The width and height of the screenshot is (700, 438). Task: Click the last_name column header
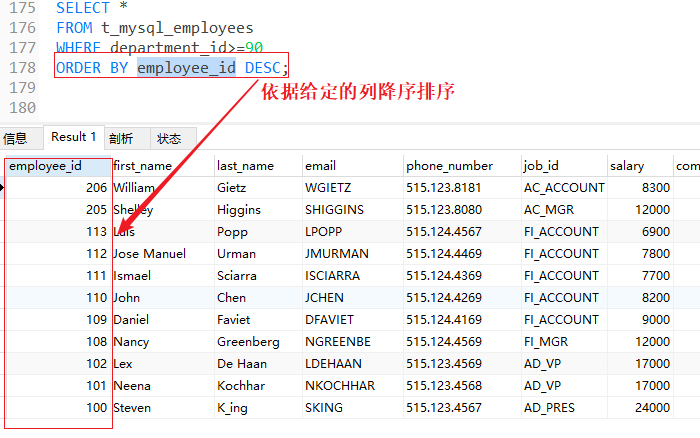[258, 166]
